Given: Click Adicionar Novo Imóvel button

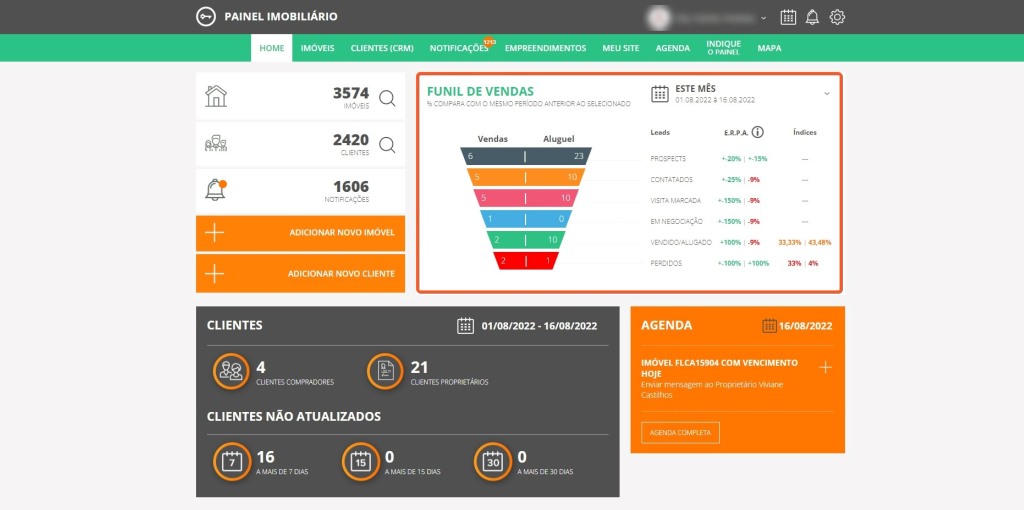Looking at the screenshot, I should 300,233.
